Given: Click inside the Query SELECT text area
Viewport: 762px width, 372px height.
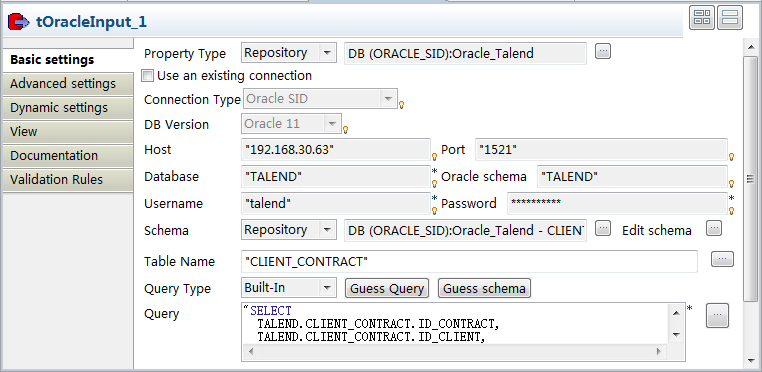Looking at the screenshot, I should (456, 324).
